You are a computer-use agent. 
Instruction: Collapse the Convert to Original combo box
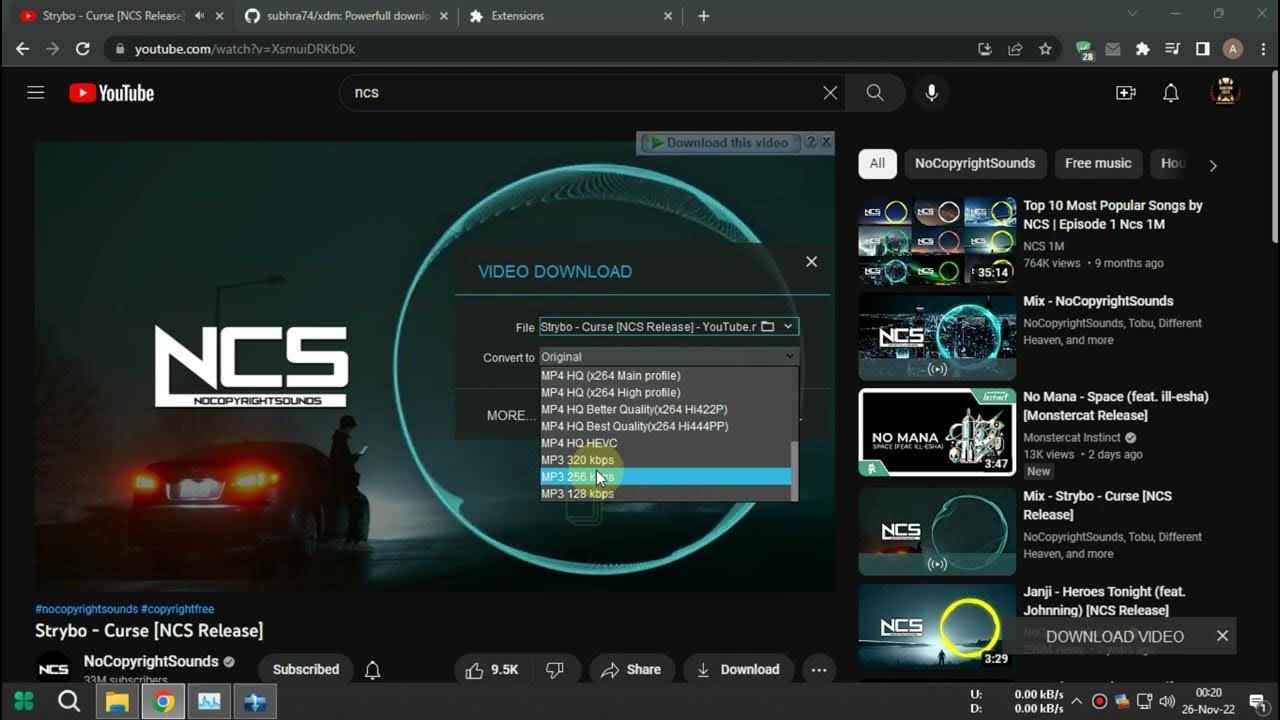click(x=669, y=357)
